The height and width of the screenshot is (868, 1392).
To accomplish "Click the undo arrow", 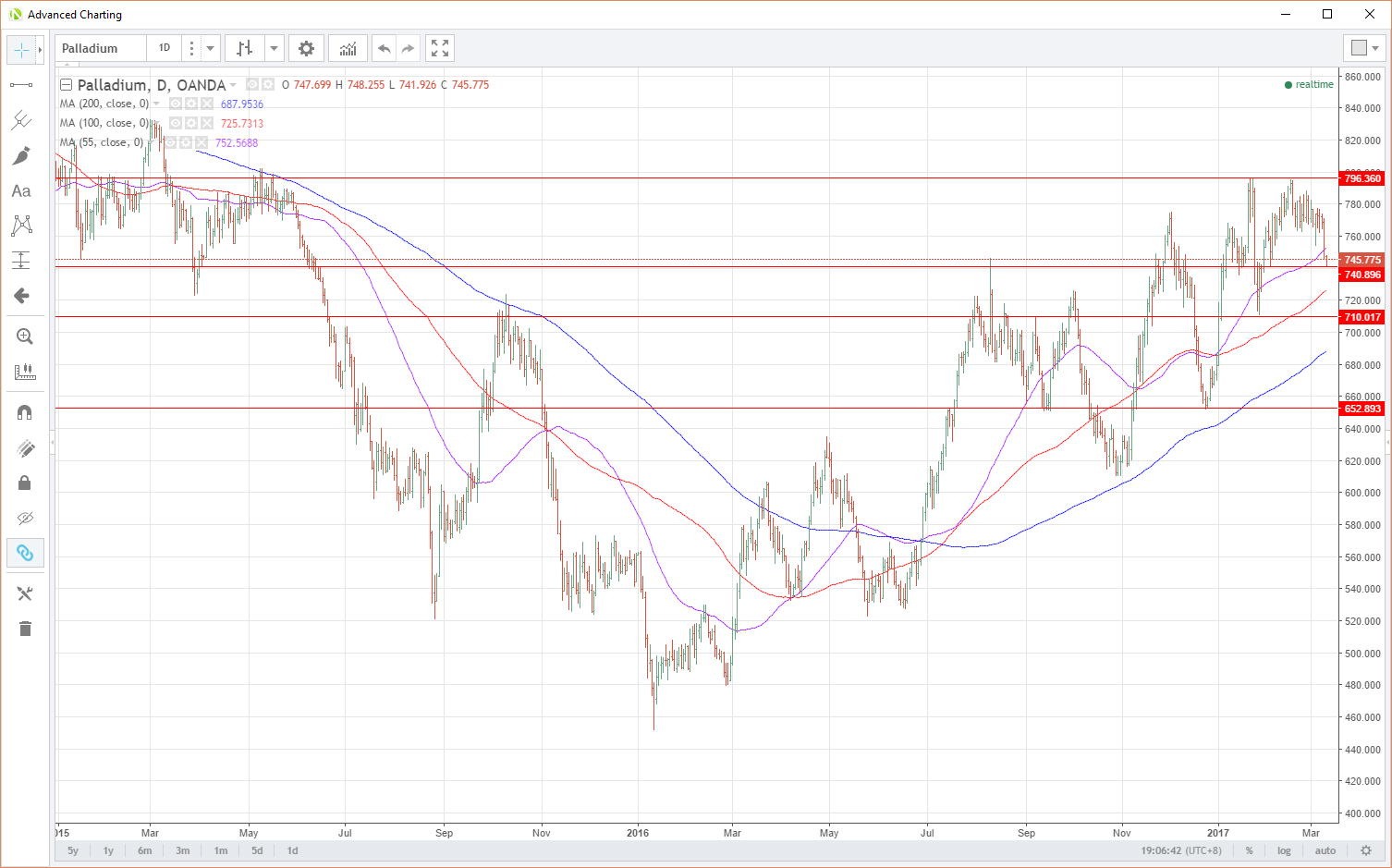I will [385, 48].
